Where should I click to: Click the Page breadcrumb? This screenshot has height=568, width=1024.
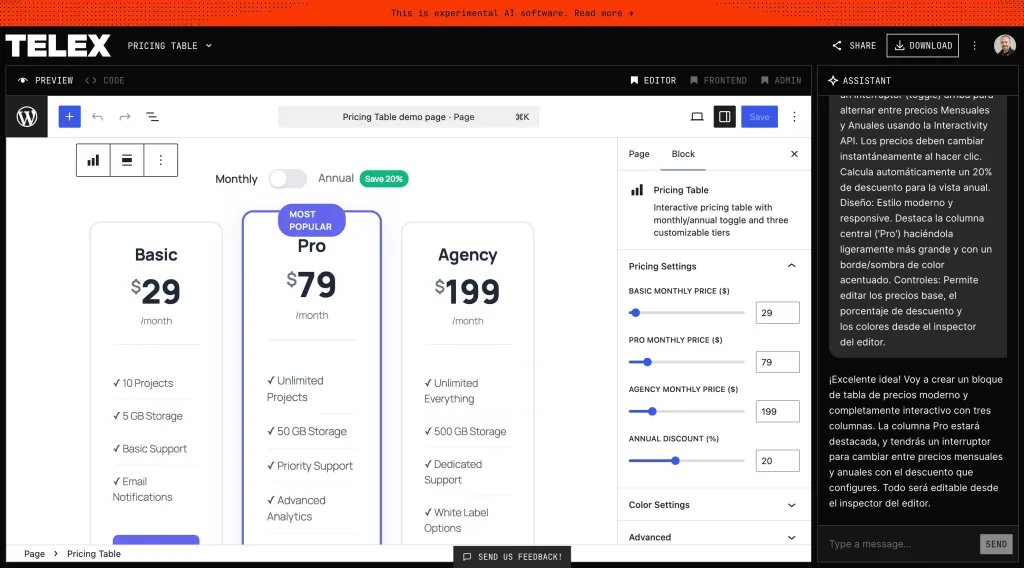click(35, 554)
